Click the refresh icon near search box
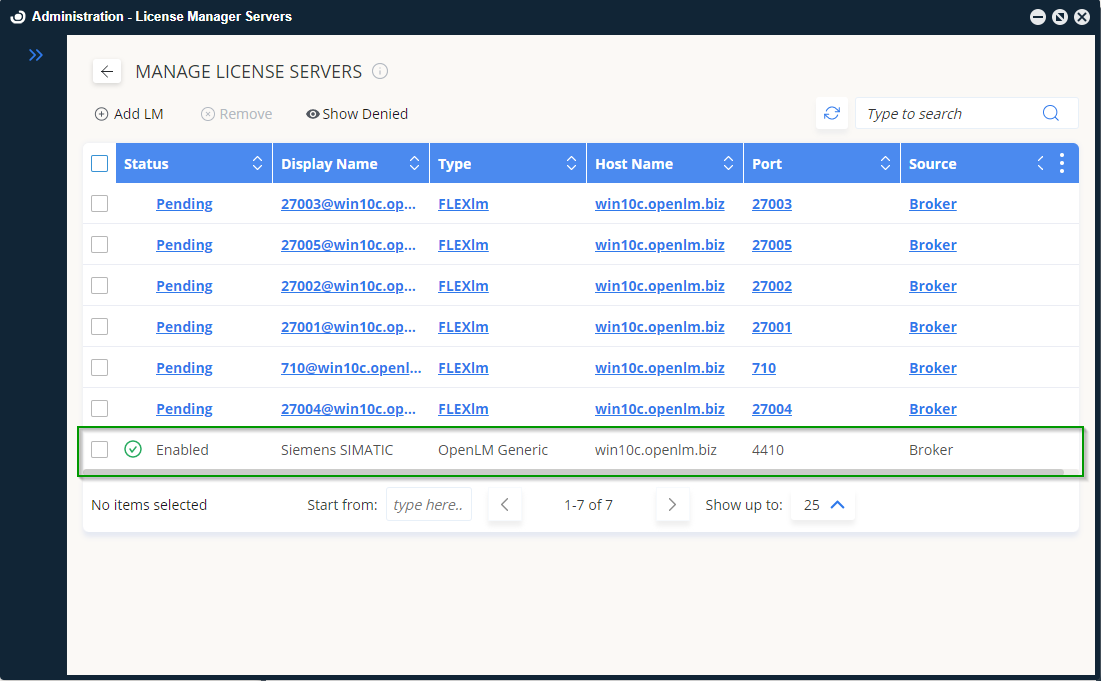 click(832, 114)
